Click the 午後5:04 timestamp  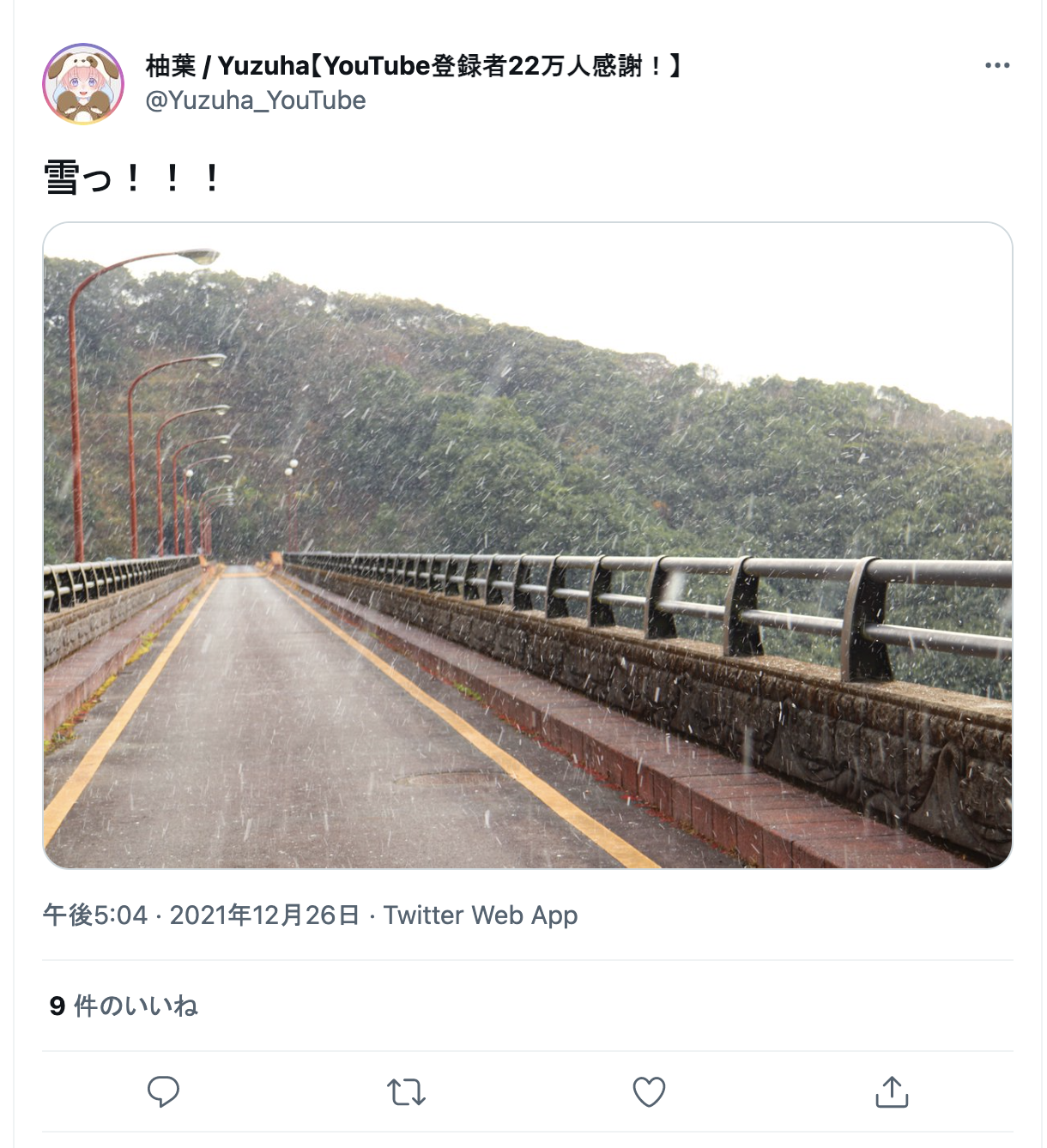pyautogui.click(x=95, y=915)
